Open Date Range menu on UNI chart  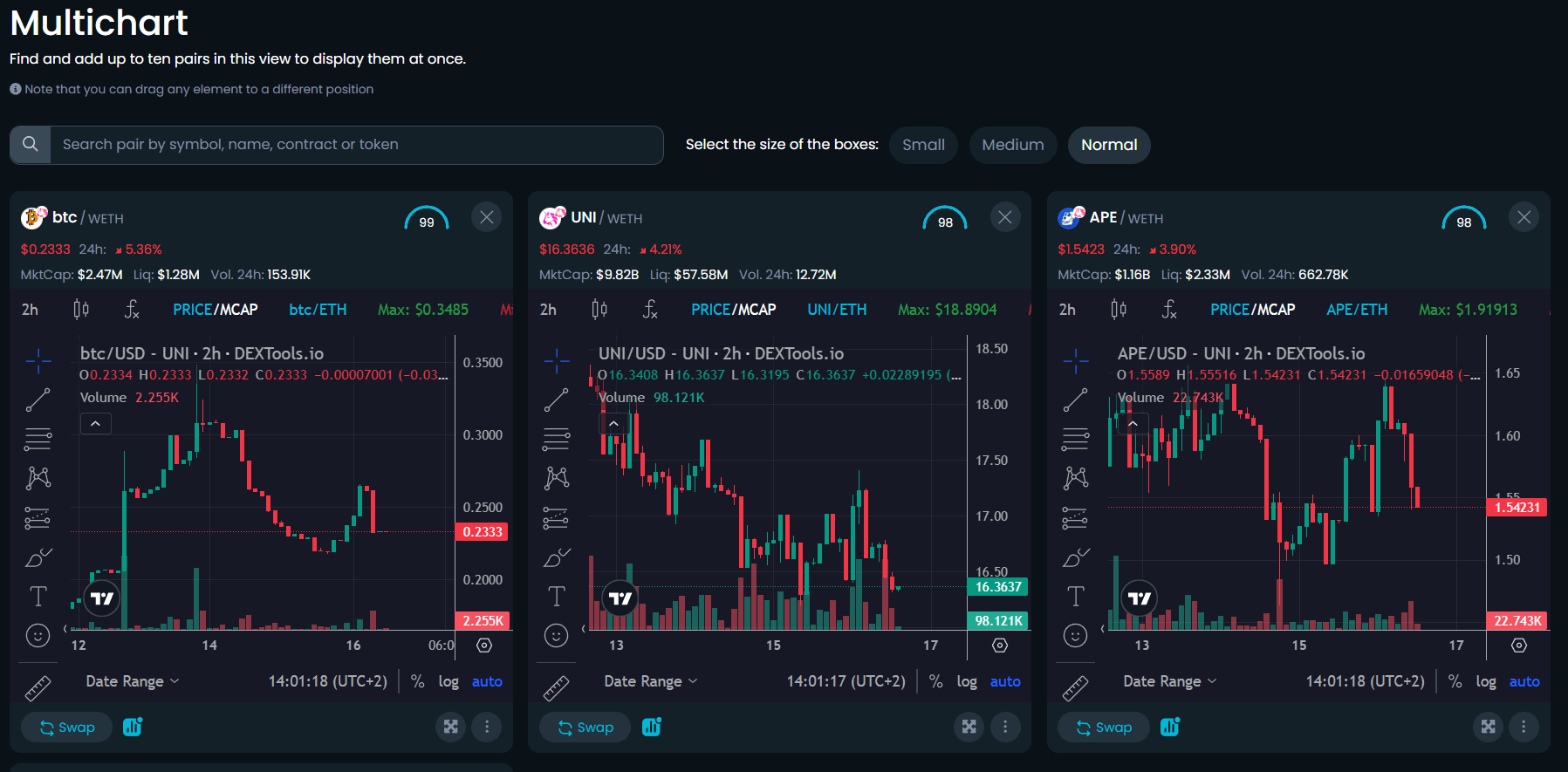pos(651,681)
